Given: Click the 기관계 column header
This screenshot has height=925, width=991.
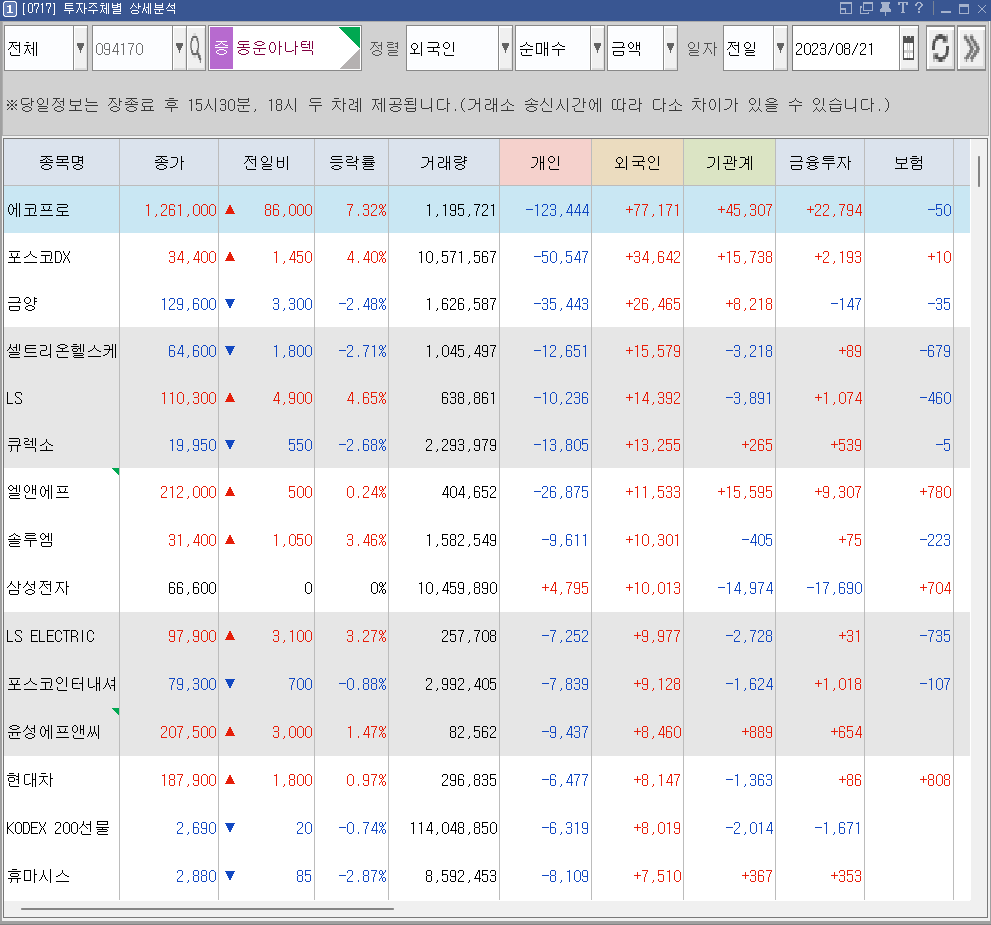Looking at the screenshot, I should coord(729,163).
